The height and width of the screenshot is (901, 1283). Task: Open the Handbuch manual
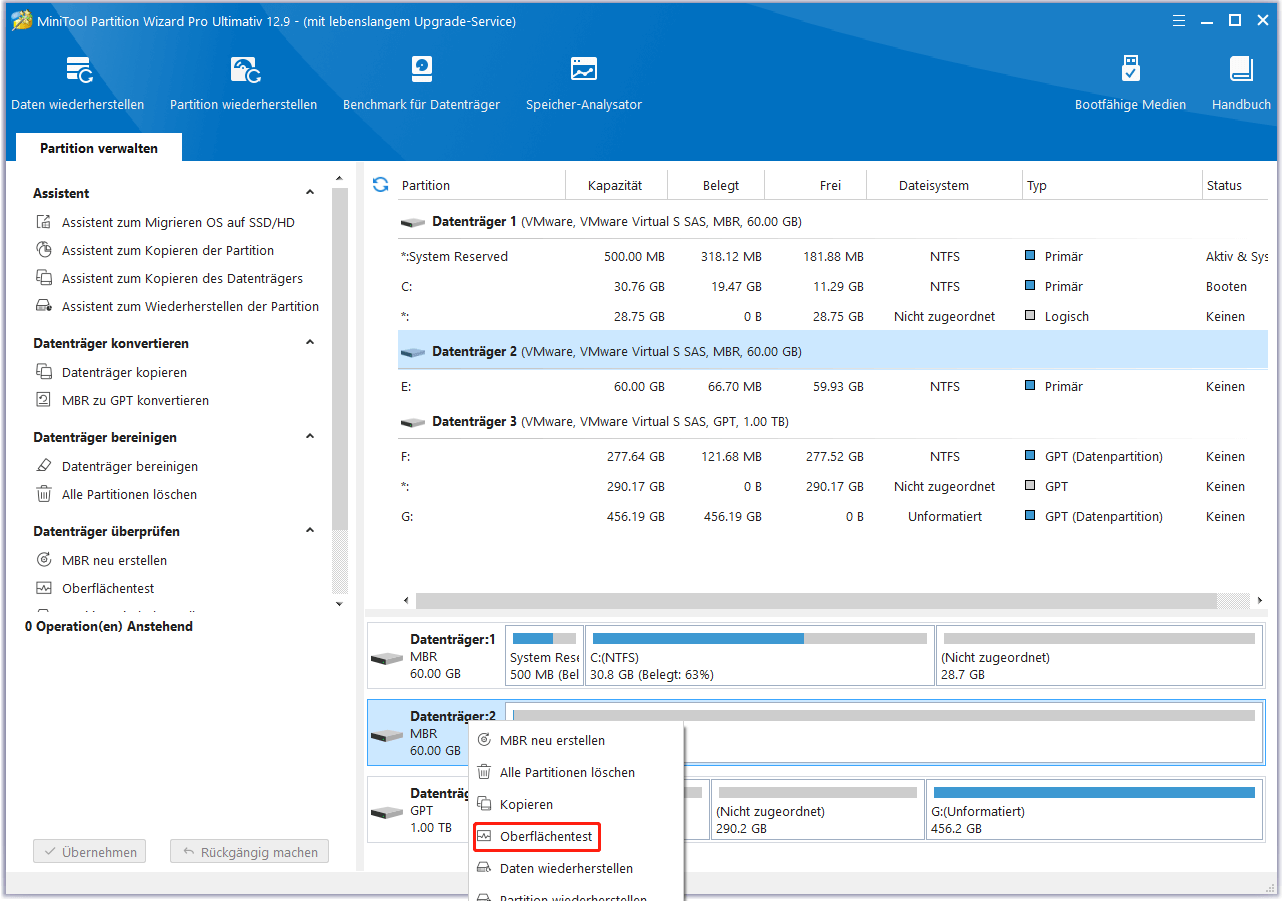(1241, 84)
